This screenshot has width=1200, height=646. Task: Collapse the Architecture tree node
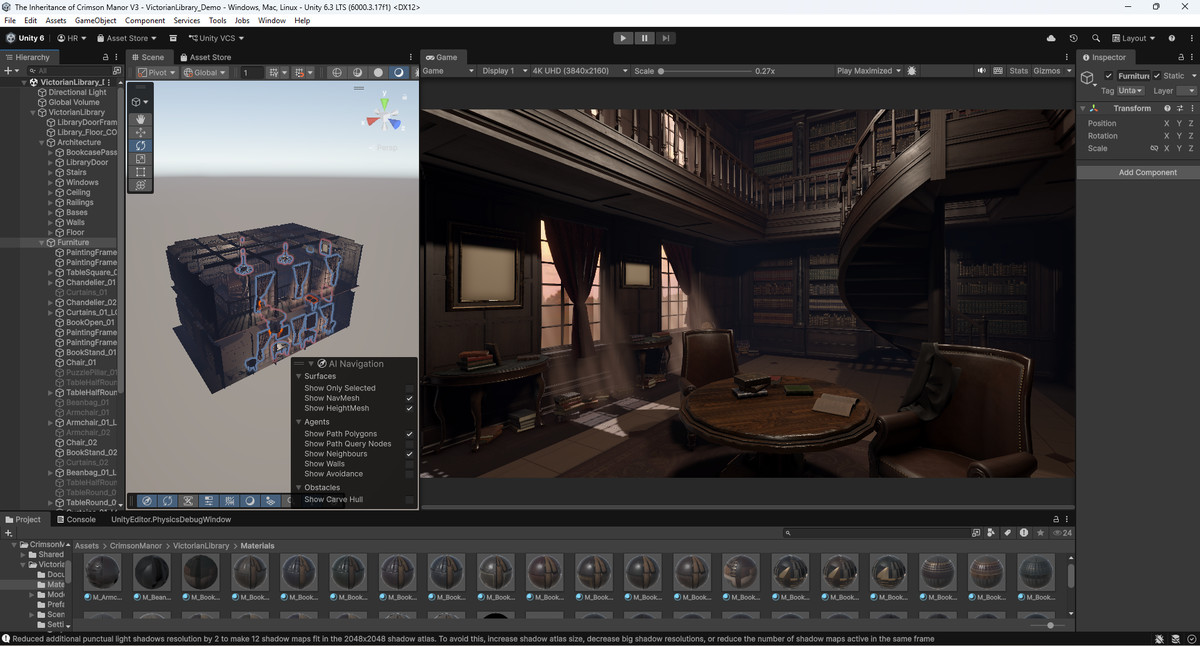pyautogui.click(x=42, y=142)
